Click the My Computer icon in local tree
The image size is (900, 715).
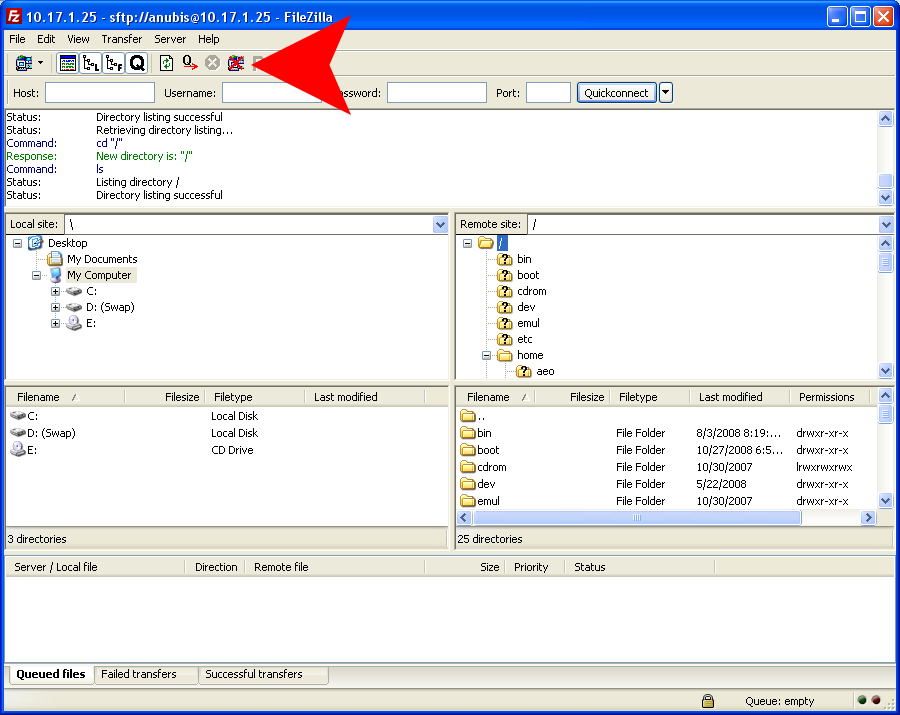55,275
